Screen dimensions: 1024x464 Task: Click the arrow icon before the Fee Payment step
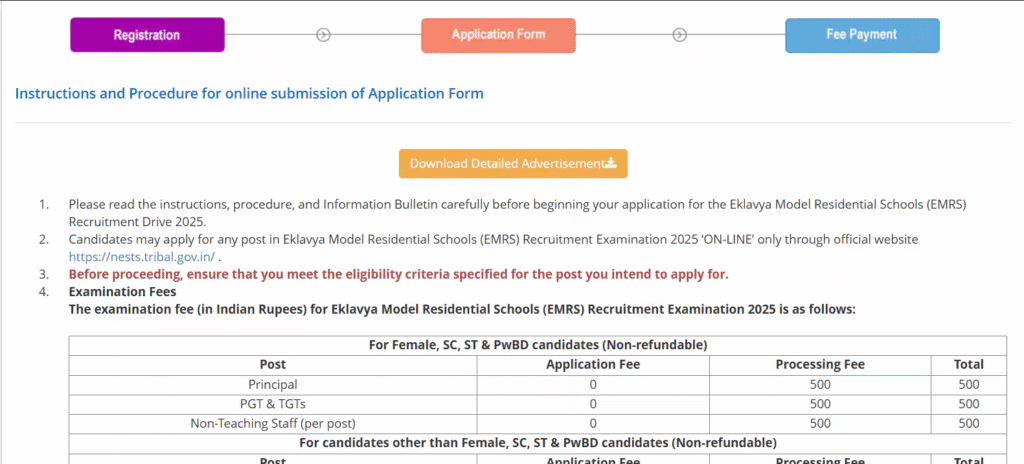680,35
